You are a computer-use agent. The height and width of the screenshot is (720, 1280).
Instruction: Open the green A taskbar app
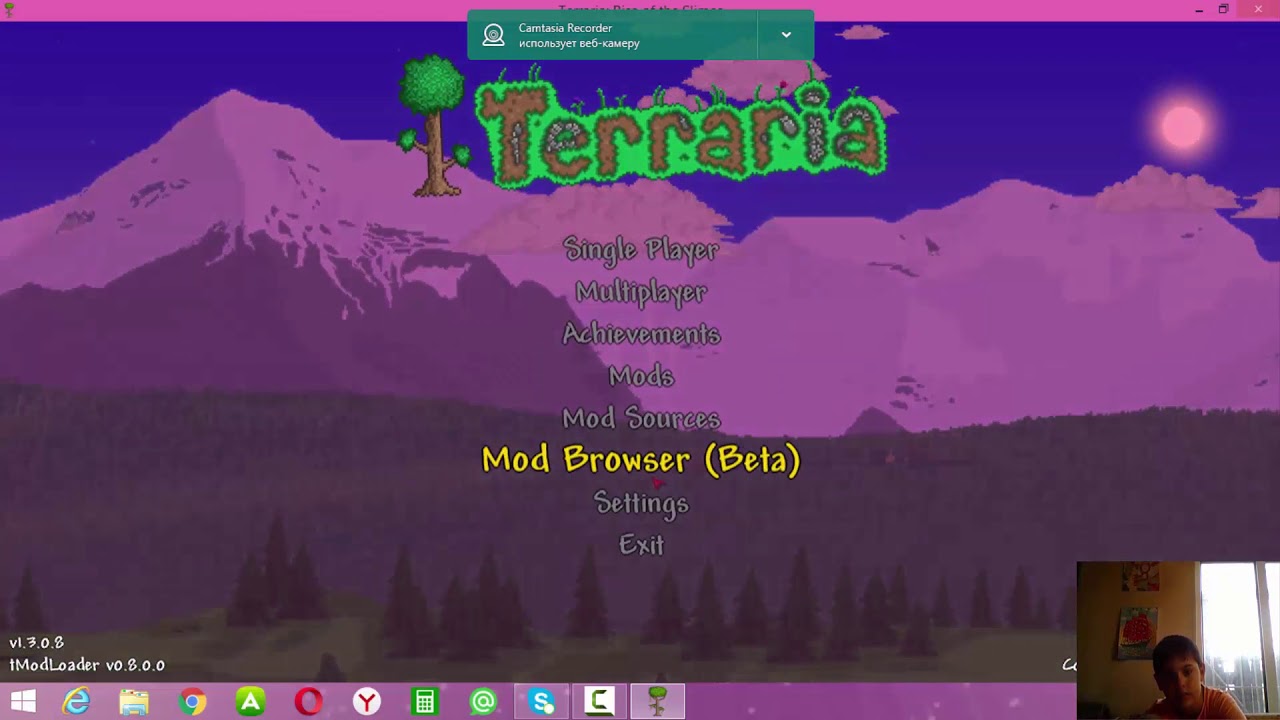250,702
